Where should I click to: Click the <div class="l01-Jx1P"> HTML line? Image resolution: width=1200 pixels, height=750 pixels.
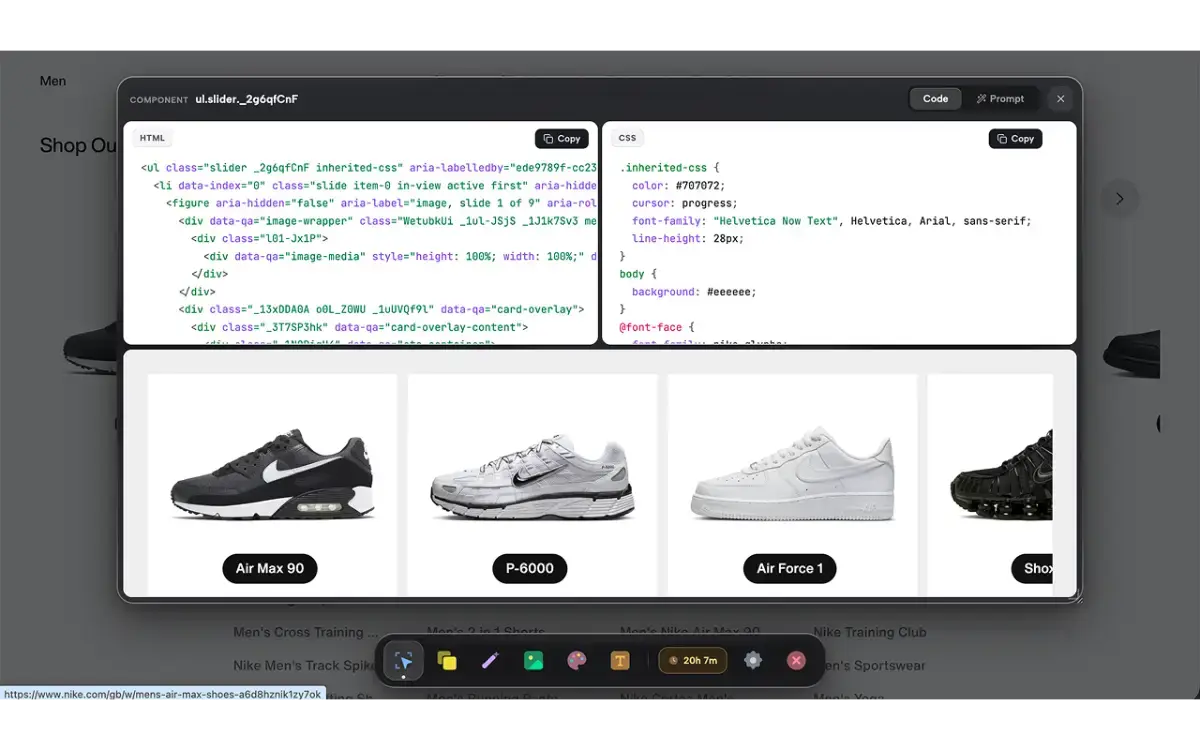click(x=260, y=239)
